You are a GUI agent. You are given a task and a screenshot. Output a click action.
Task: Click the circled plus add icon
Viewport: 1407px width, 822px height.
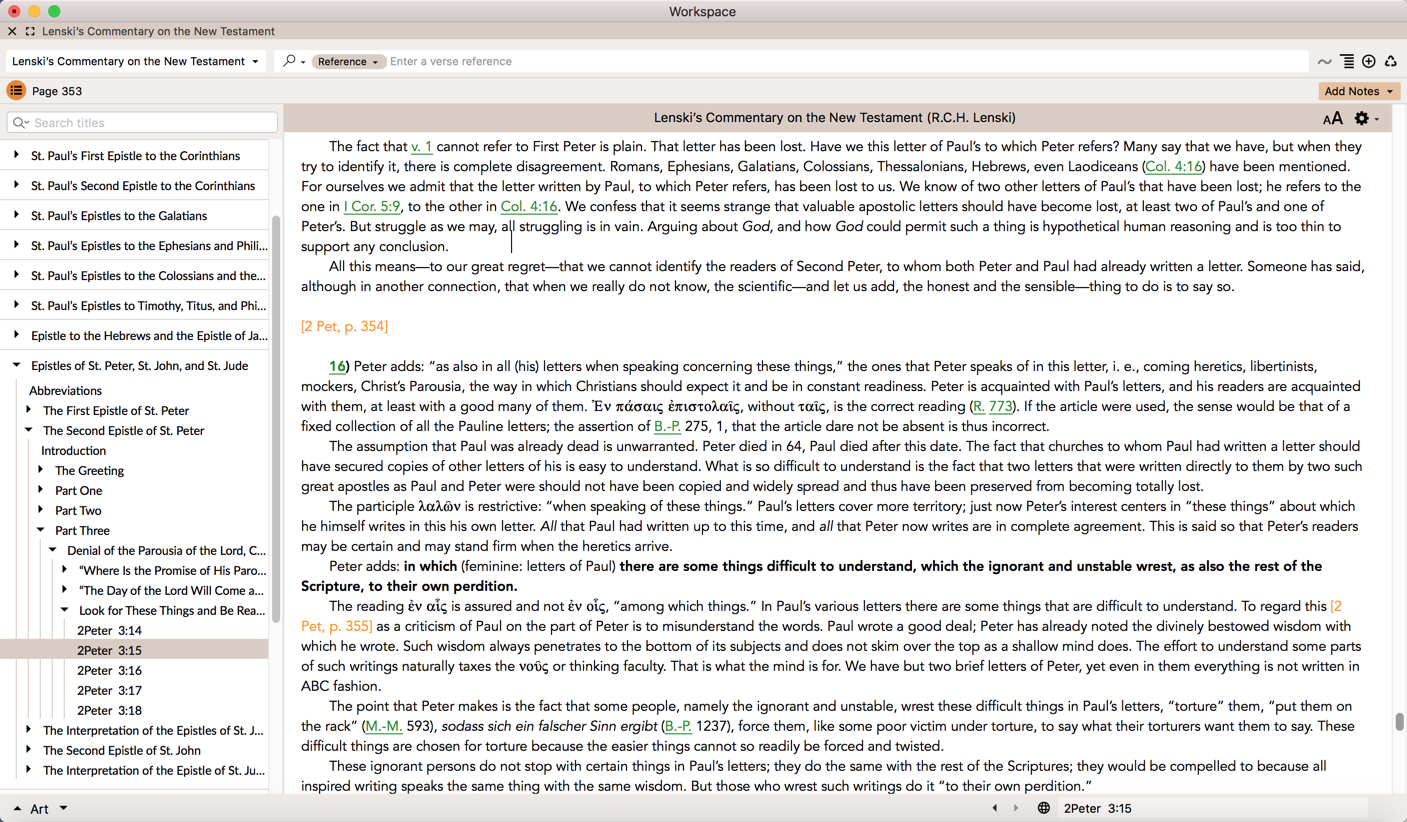1369,62
